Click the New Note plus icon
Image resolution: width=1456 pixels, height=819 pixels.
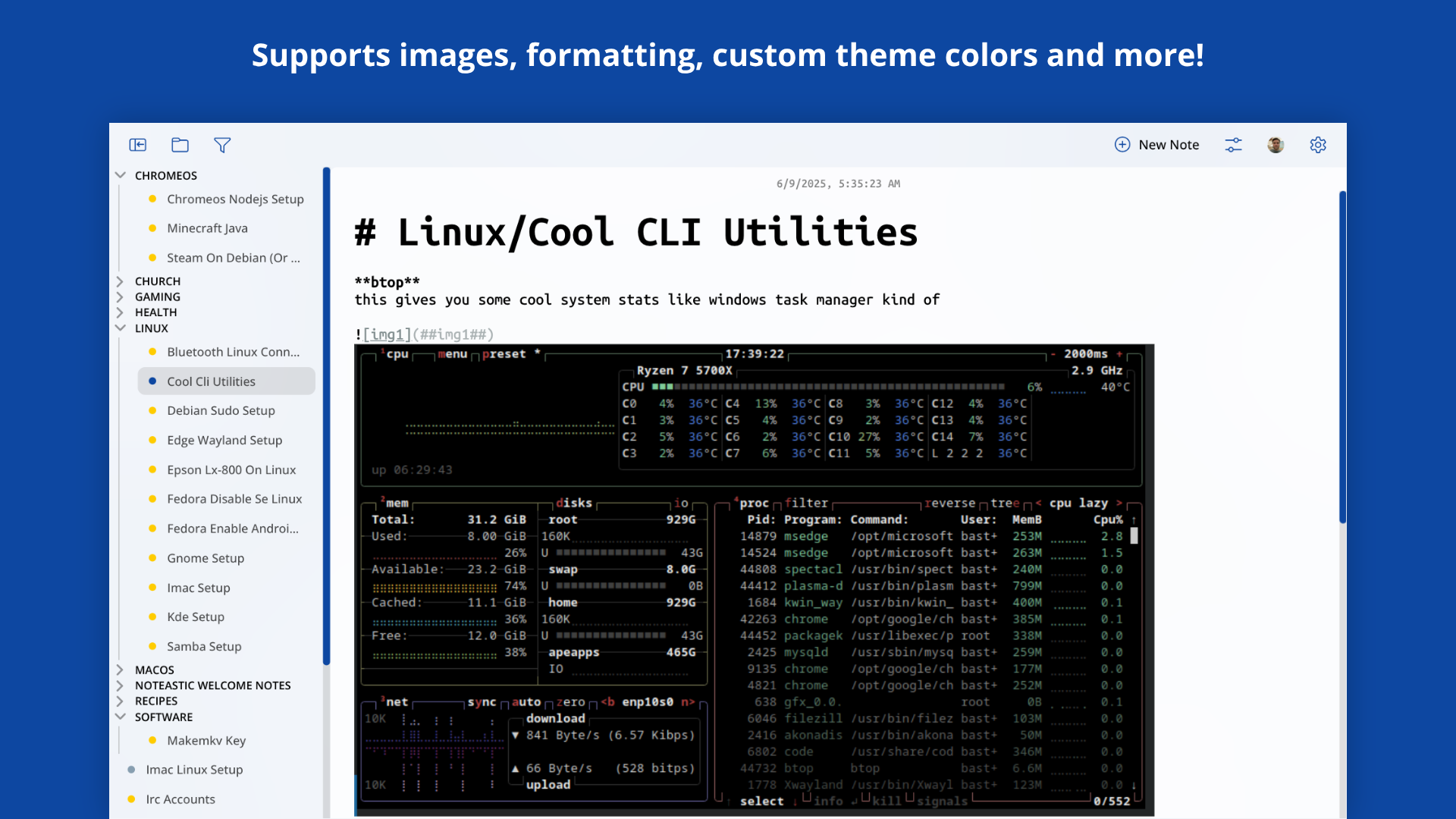click(x=1122, y=145)
